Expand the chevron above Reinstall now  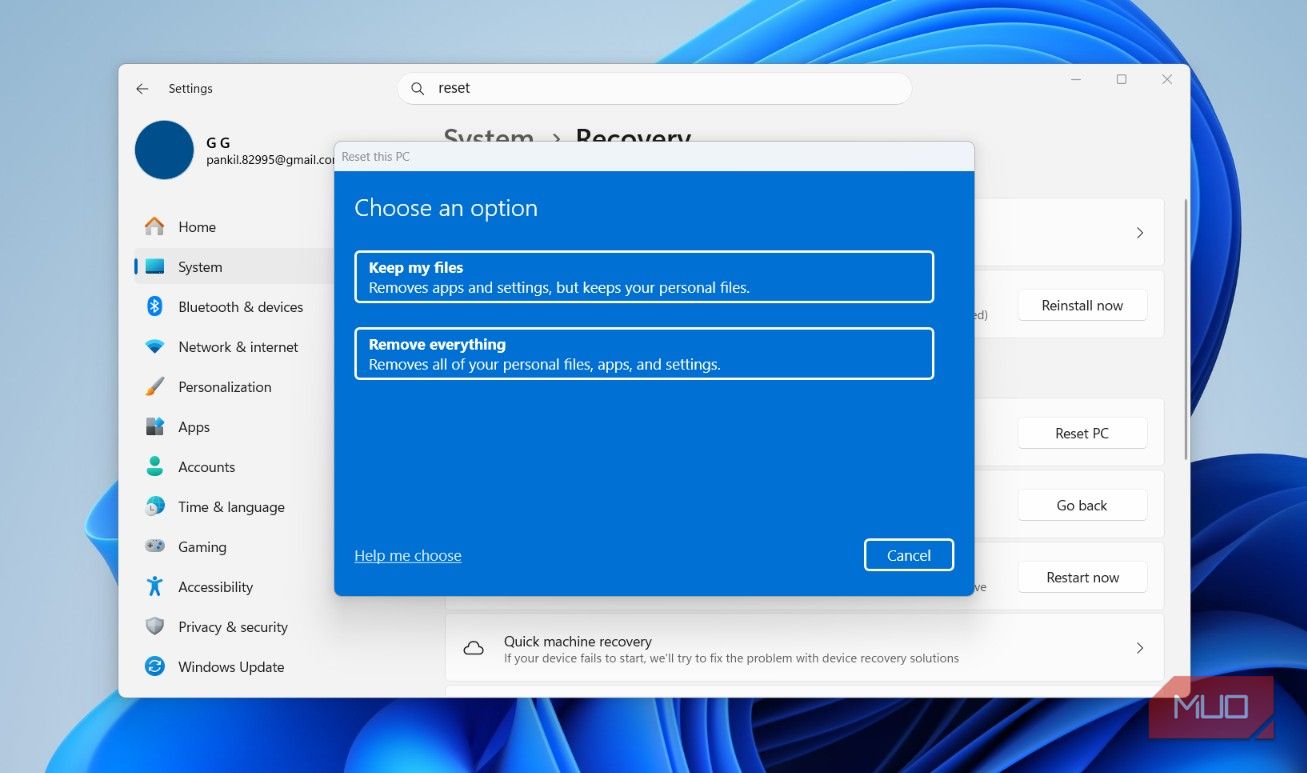(1140, 232)
